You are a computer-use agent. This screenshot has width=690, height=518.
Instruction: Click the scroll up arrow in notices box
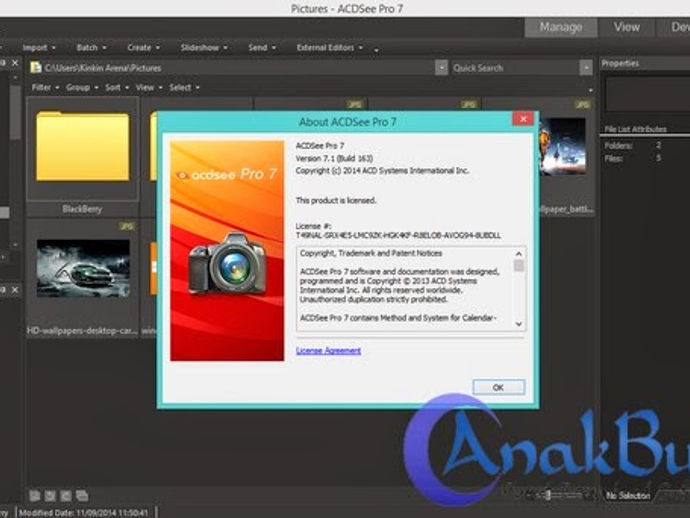pos(519,254)
